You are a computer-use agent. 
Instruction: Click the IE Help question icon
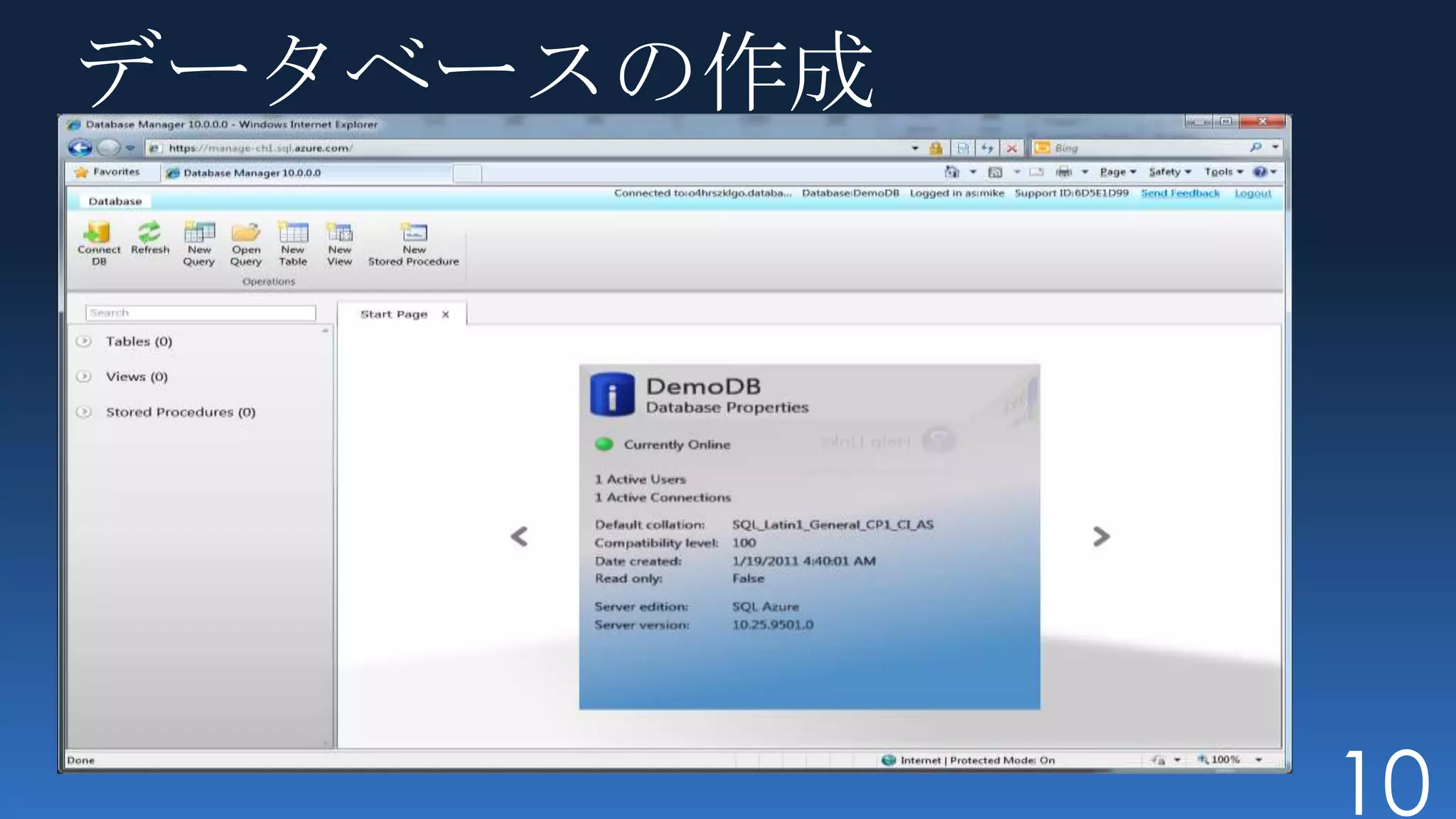click(x=1260, y=172)
